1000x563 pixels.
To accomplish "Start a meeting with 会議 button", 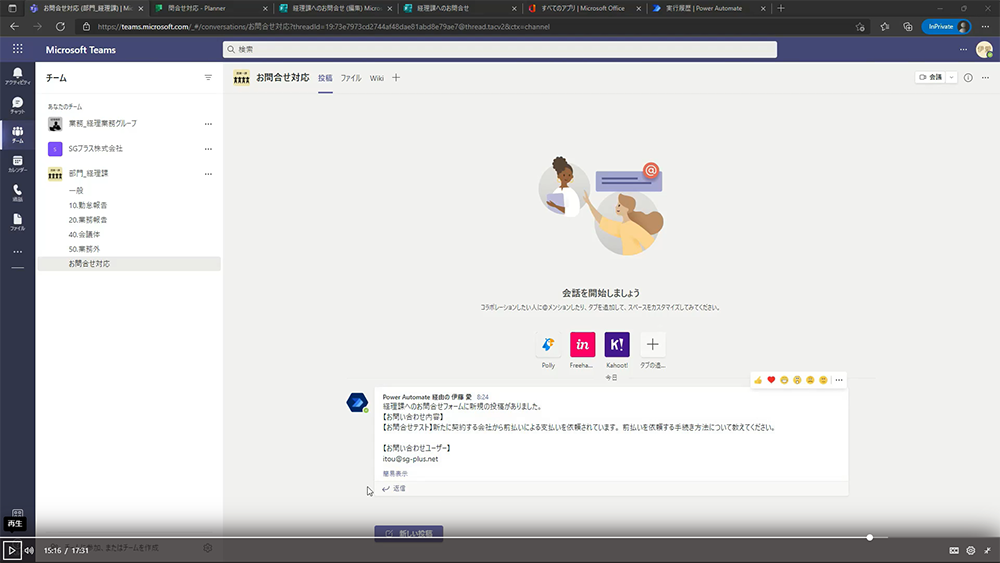I will click(x=930, y=77).
